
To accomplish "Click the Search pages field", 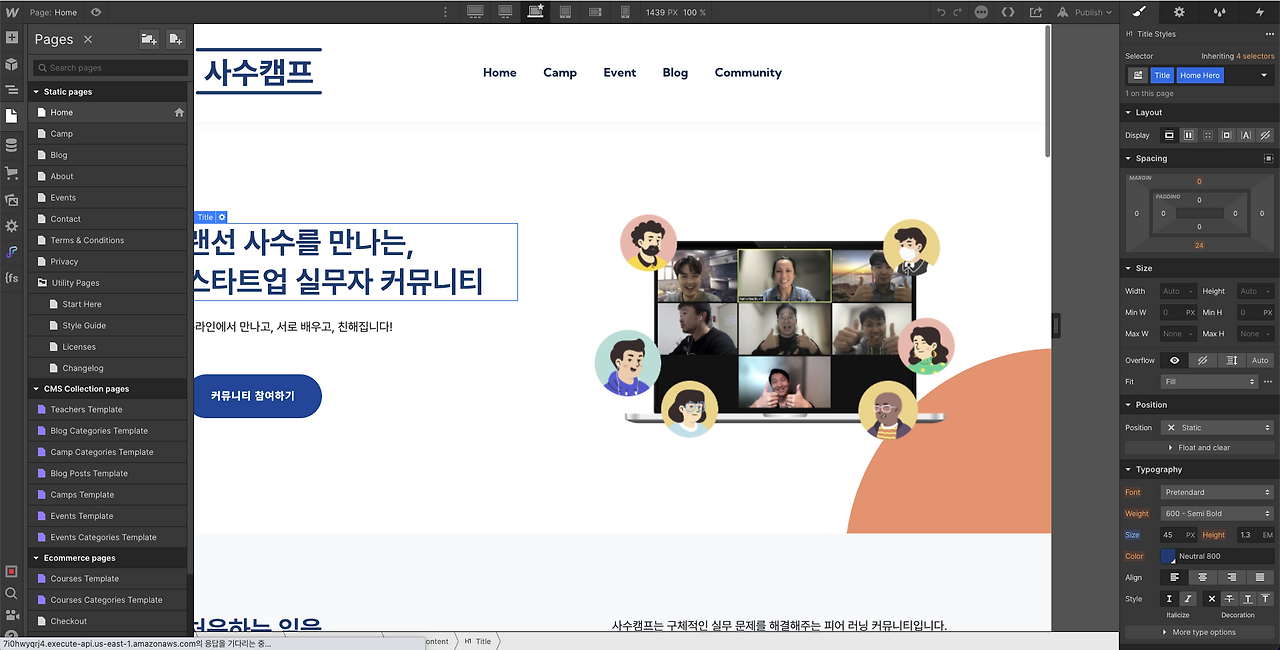I will pos(110,68).
